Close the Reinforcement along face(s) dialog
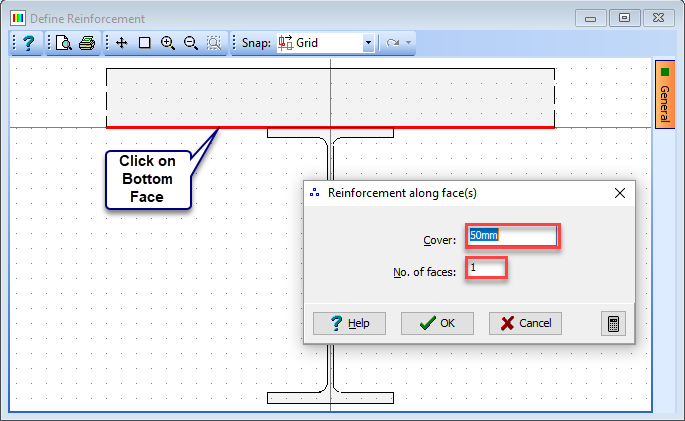 tap(619, 193)
